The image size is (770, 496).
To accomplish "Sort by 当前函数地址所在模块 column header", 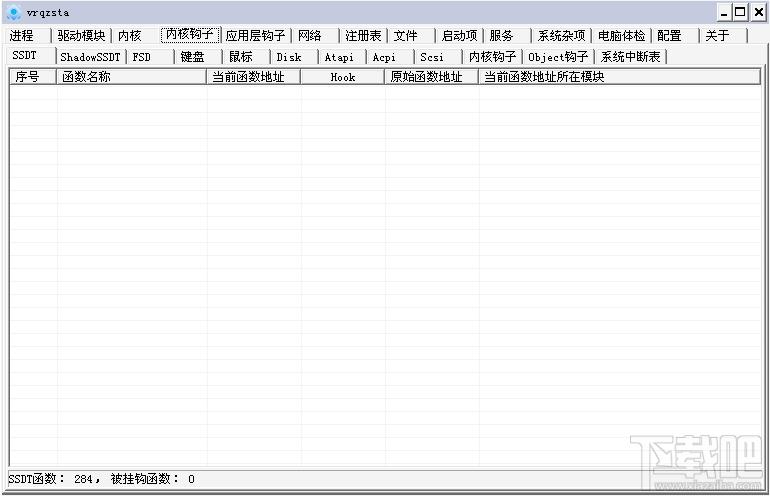I will (x=620, y=77).
